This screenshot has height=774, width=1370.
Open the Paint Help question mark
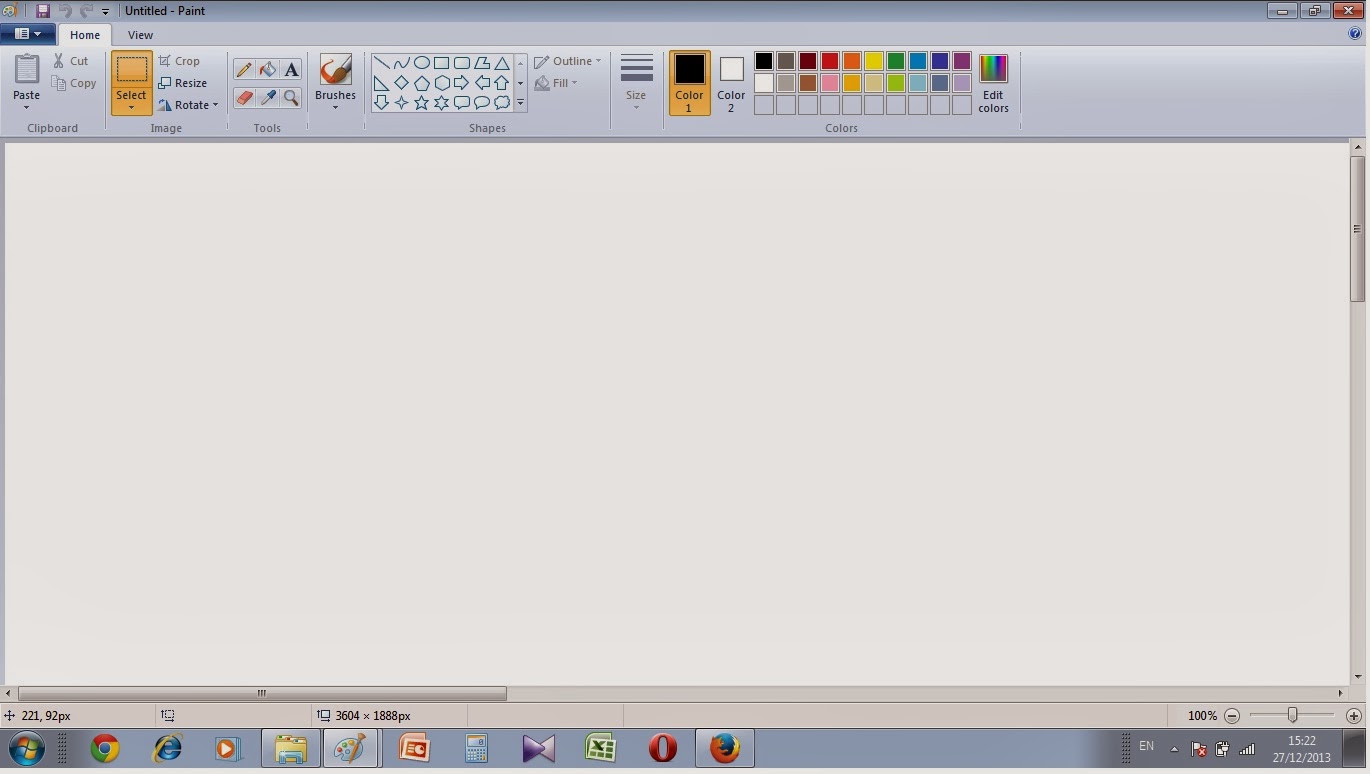[1355, 34]
